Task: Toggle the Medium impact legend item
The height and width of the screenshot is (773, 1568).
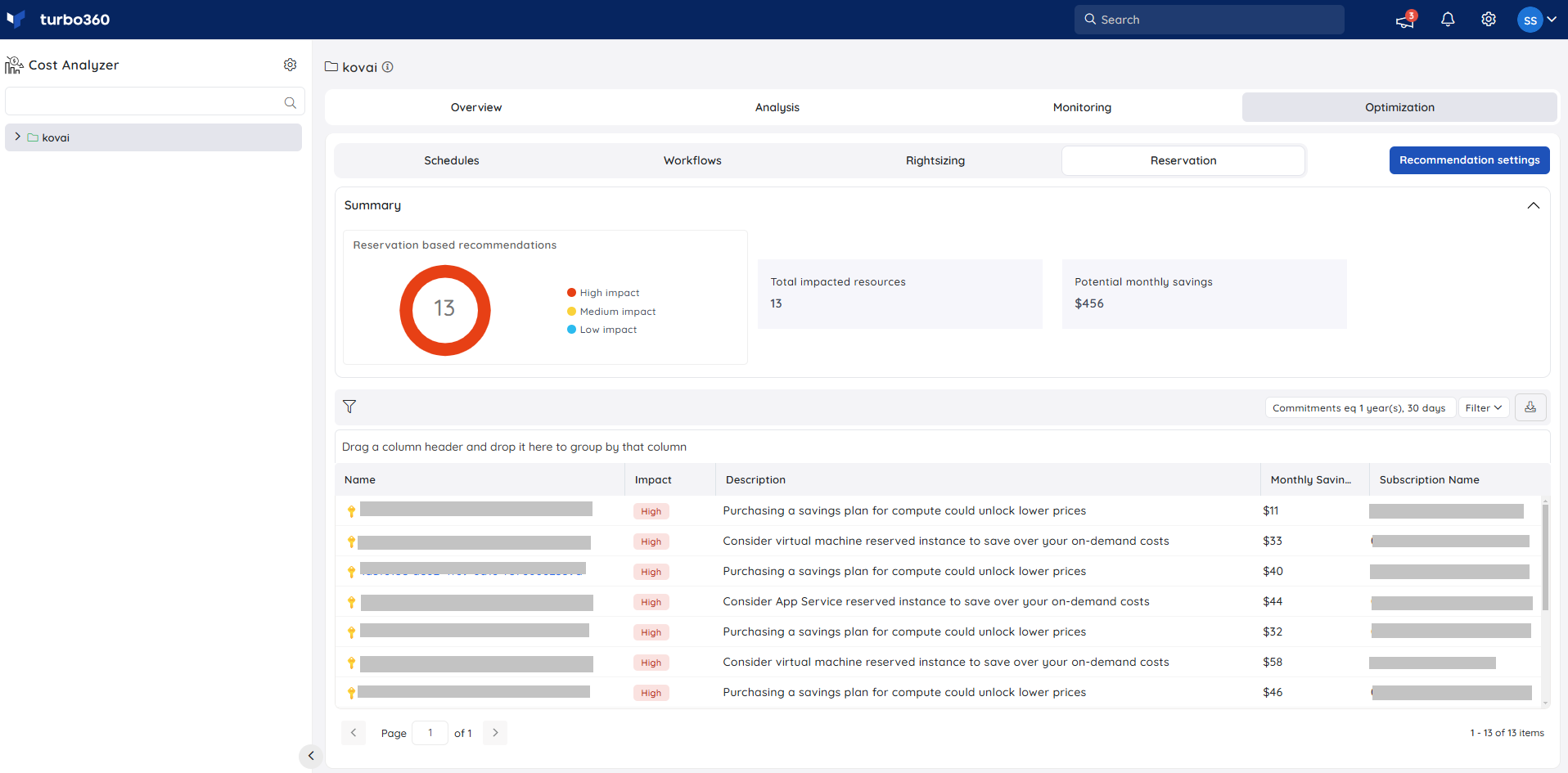Action: (x=611, y=312)
